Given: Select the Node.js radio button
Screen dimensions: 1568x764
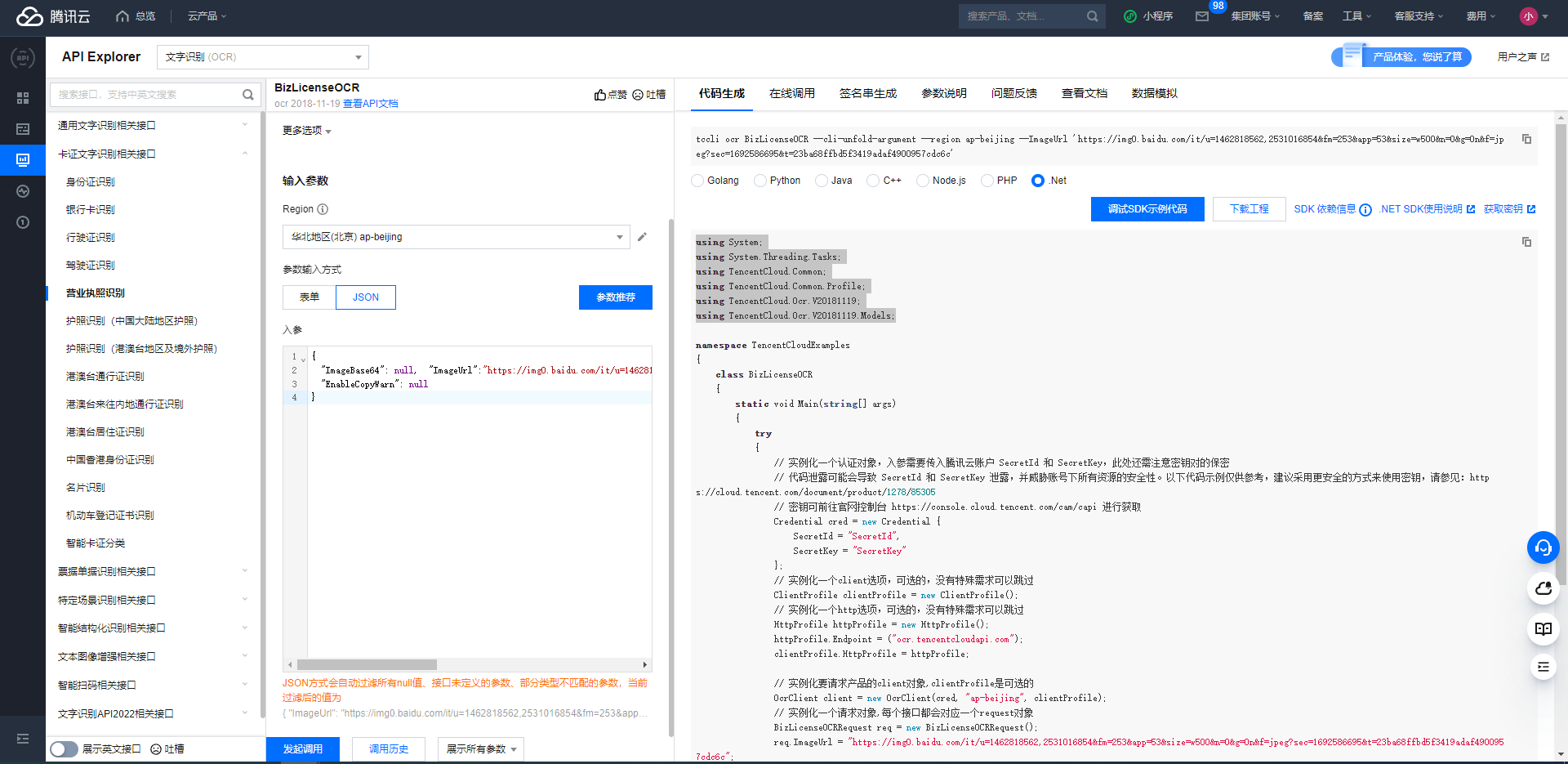Looking at the screenshot, I should pyautogui.click(x=923, y=181).
